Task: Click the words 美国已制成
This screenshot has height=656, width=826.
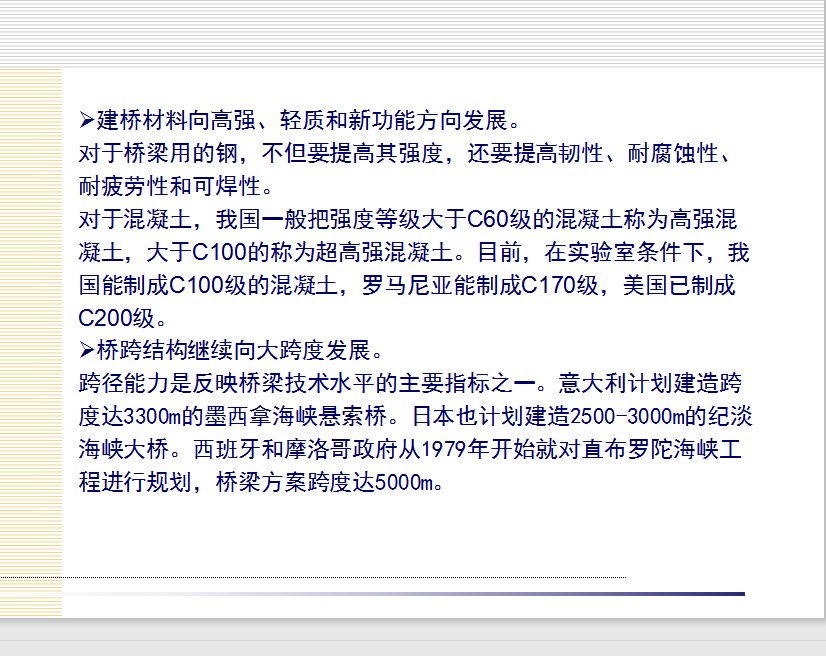Action: pyautogui.click(x=679, y=285)
